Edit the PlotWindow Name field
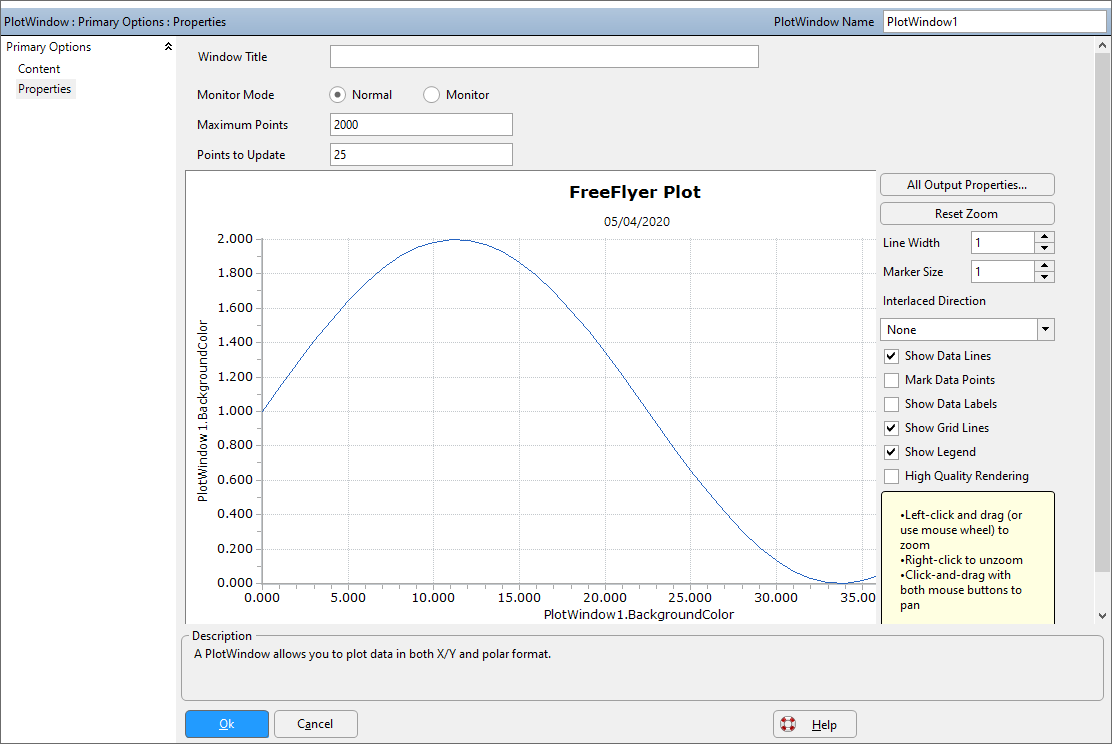Viewport: 1112px width, 744px height. [x=994, y=22]
